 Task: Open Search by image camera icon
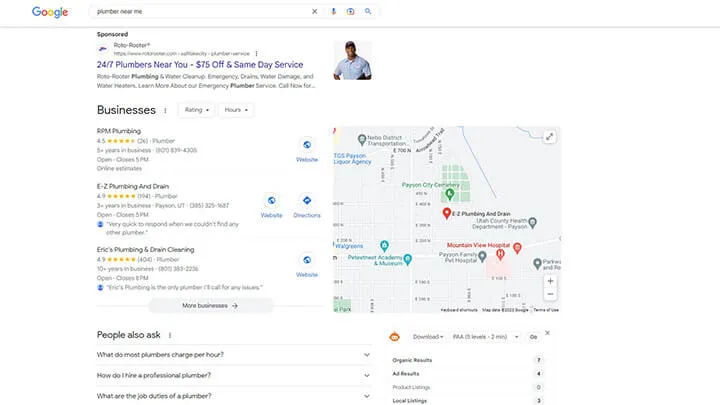[350, 11]
